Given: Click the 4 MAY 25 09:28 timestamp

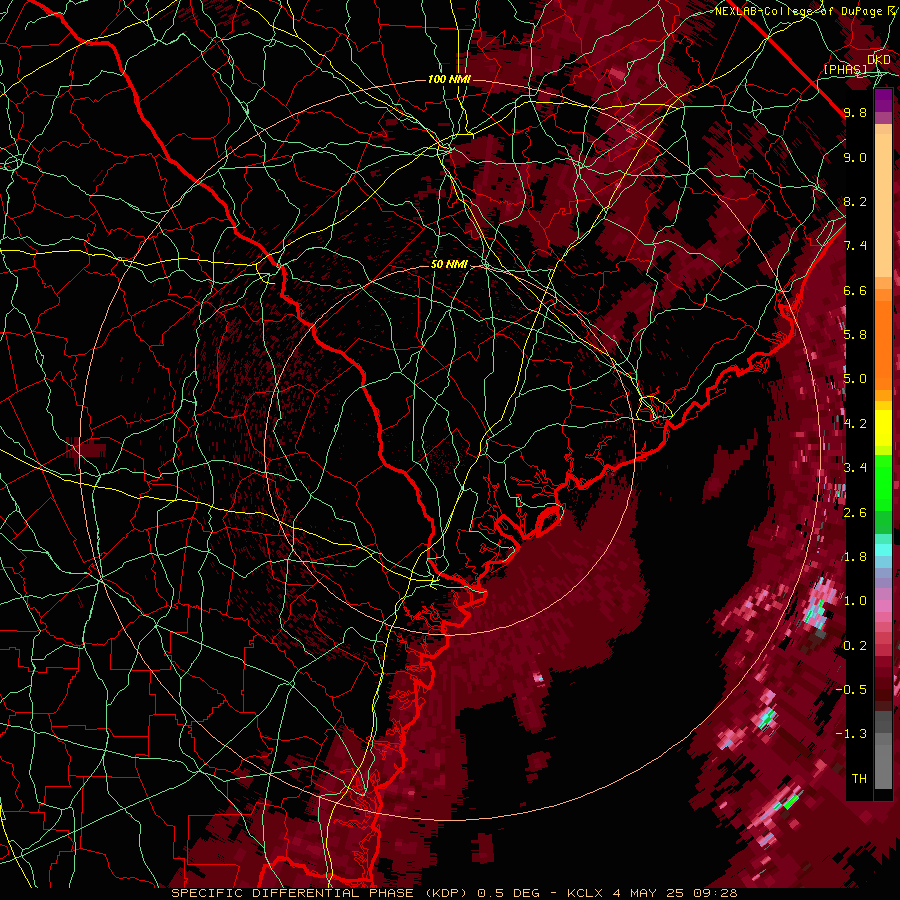Looking at the screenshot, I should (x=674, y=893).
